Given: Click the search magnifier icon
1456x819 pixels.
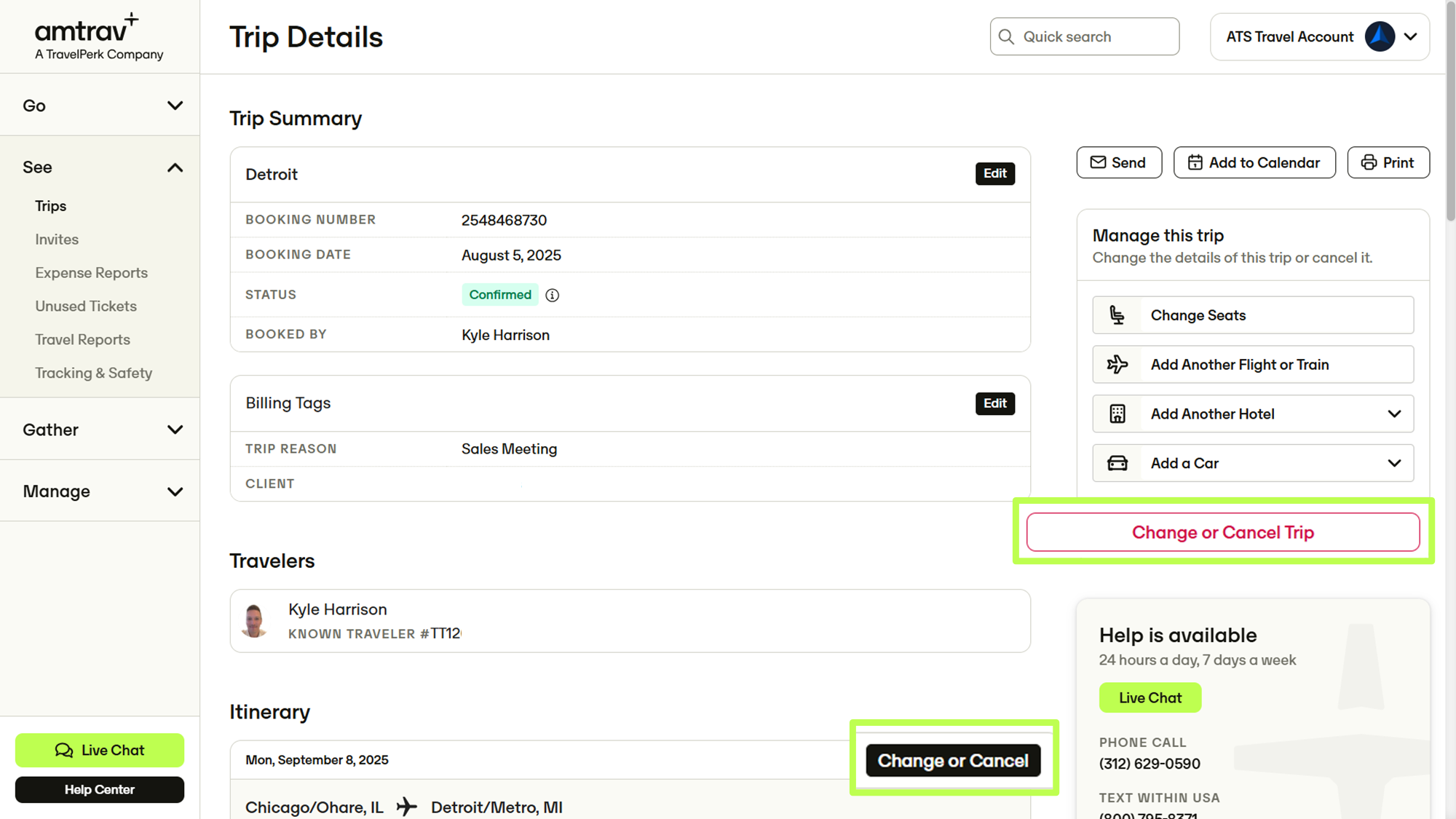Looking at the screenshot, I should 1006,36.
